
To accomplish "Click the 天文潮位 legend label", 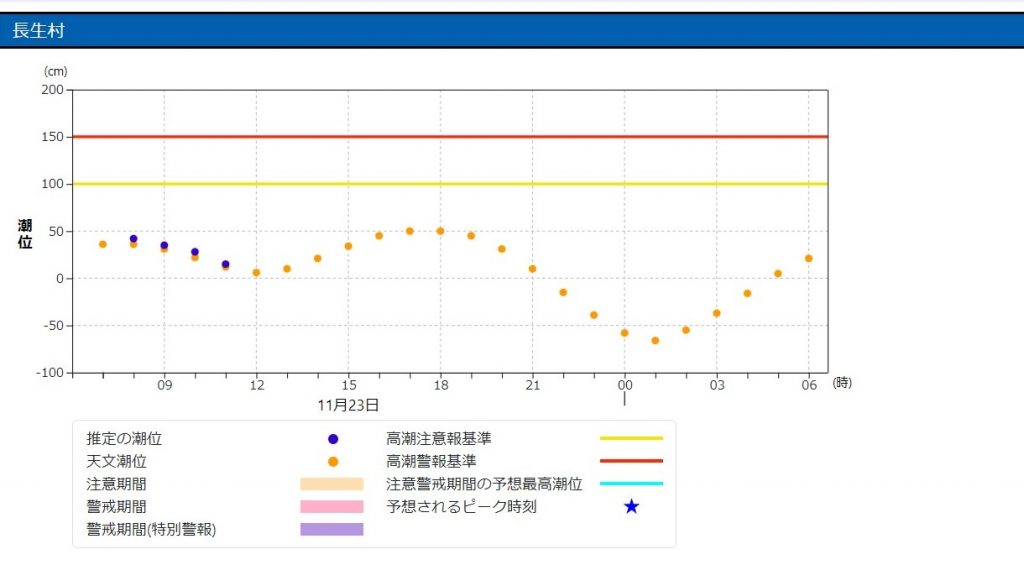I will (116, 462).
